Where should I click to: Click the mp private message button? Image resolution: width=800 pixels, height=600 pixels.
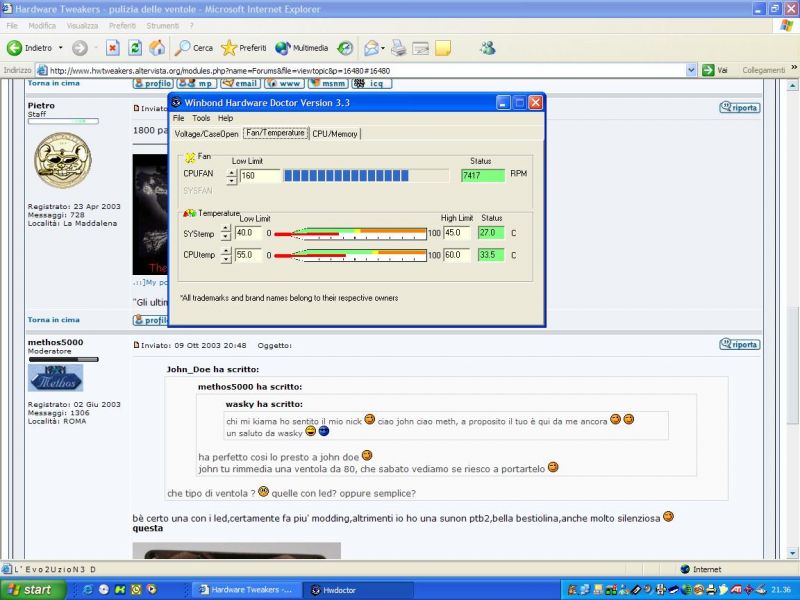tap(197, 83)
